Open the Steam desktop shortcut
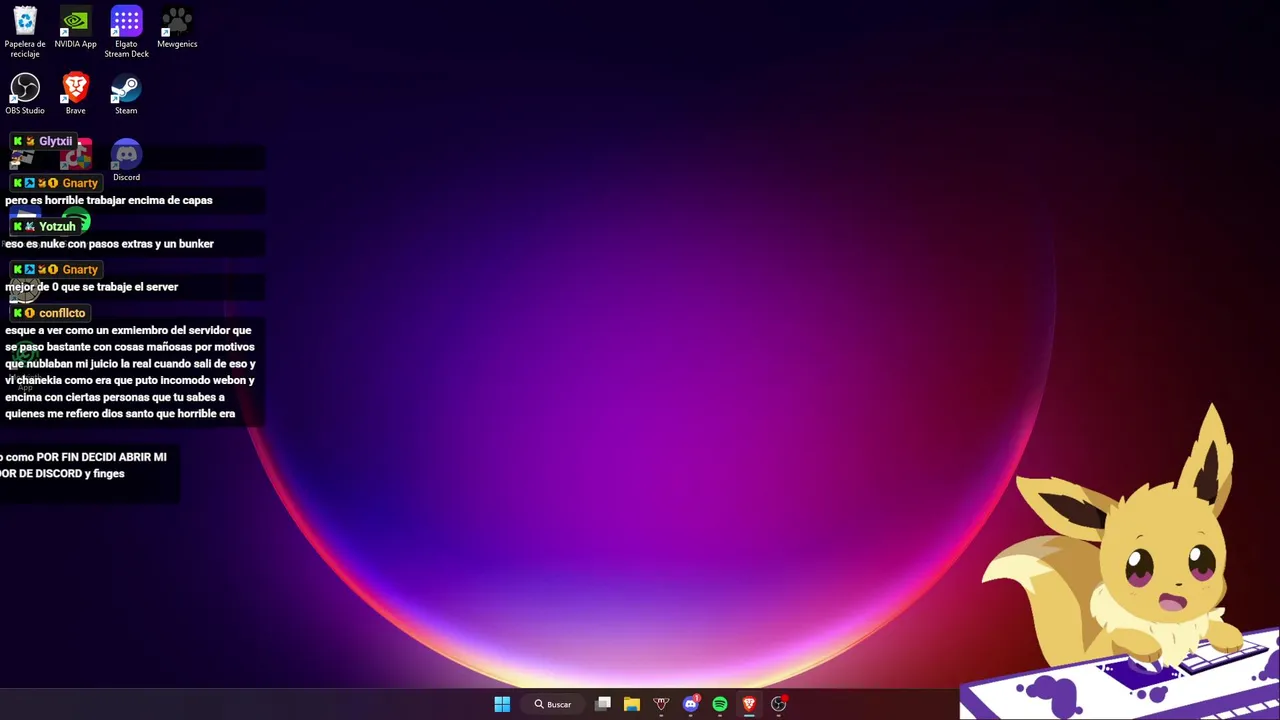Screen dimensions: 1280x720 tap(126, 94)
